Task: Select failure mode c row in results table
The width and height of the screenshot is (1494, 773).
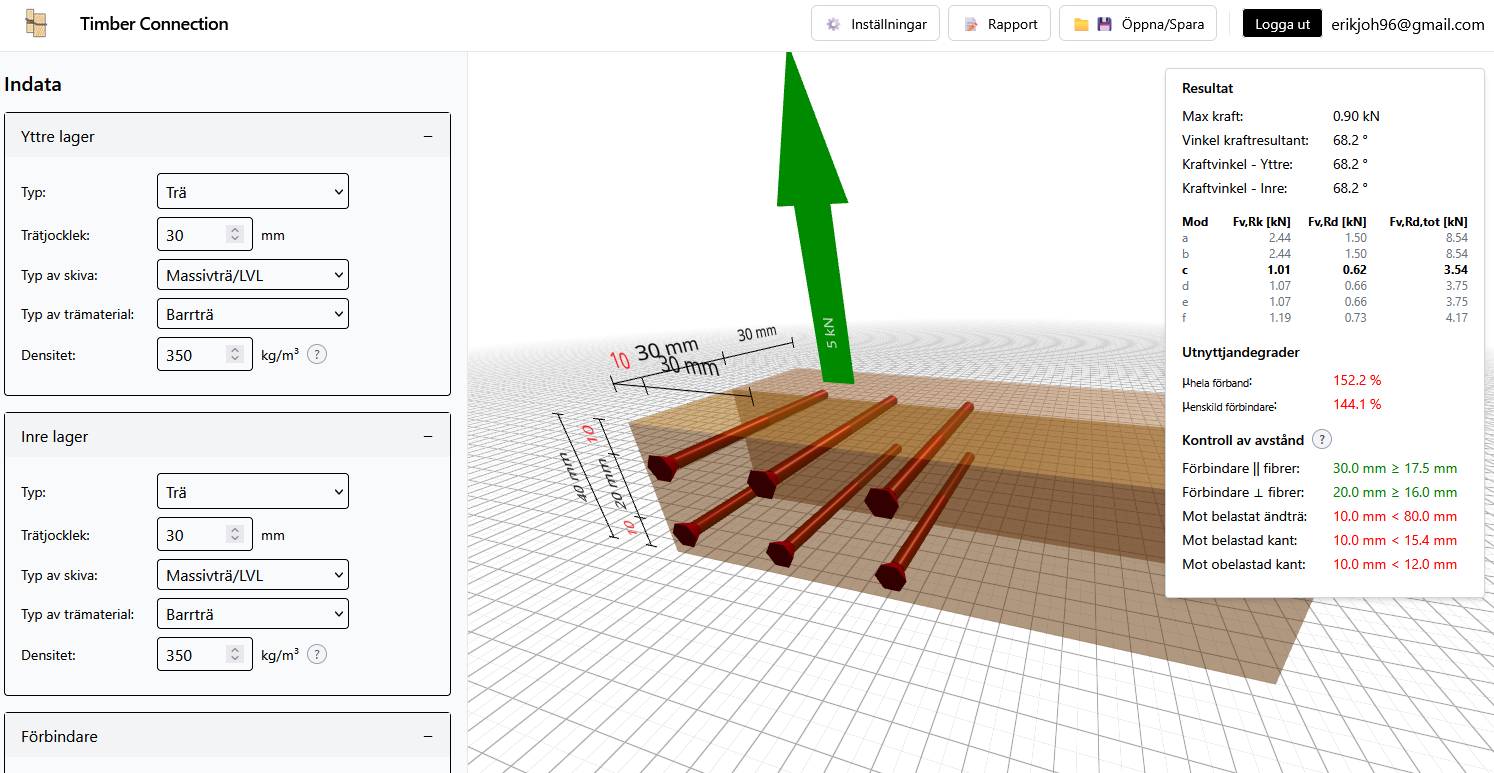Action: point(1324,270)
